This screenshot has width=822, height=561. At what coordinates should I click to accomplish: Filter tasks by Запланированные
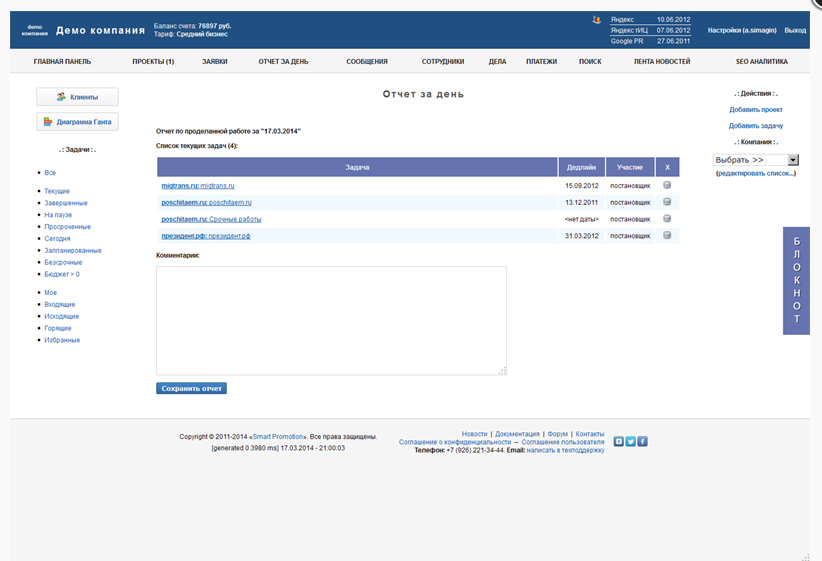pos(73,251)
